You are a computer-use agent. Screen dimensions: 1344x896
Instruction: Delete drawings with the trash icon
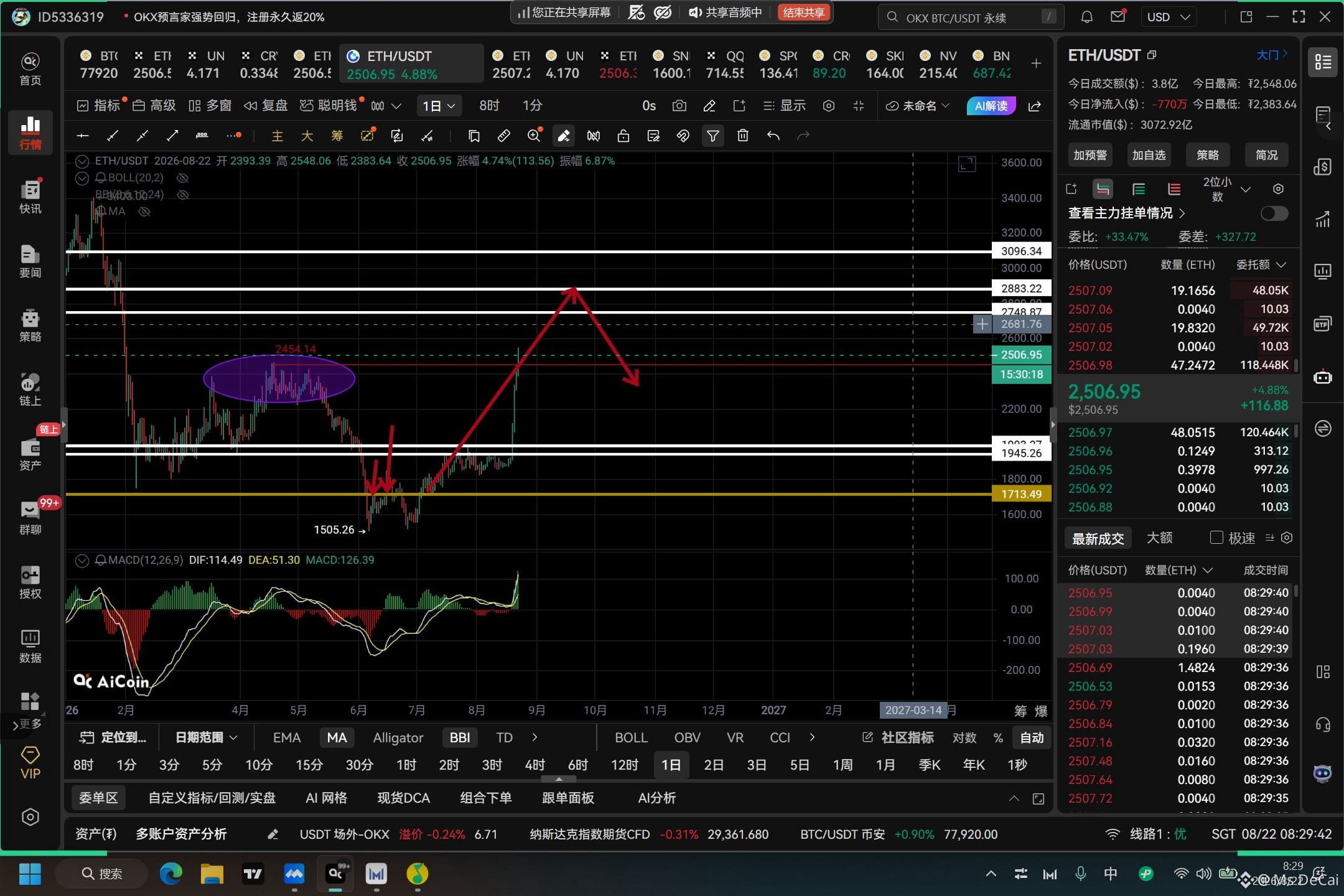[x=743, y=136]
